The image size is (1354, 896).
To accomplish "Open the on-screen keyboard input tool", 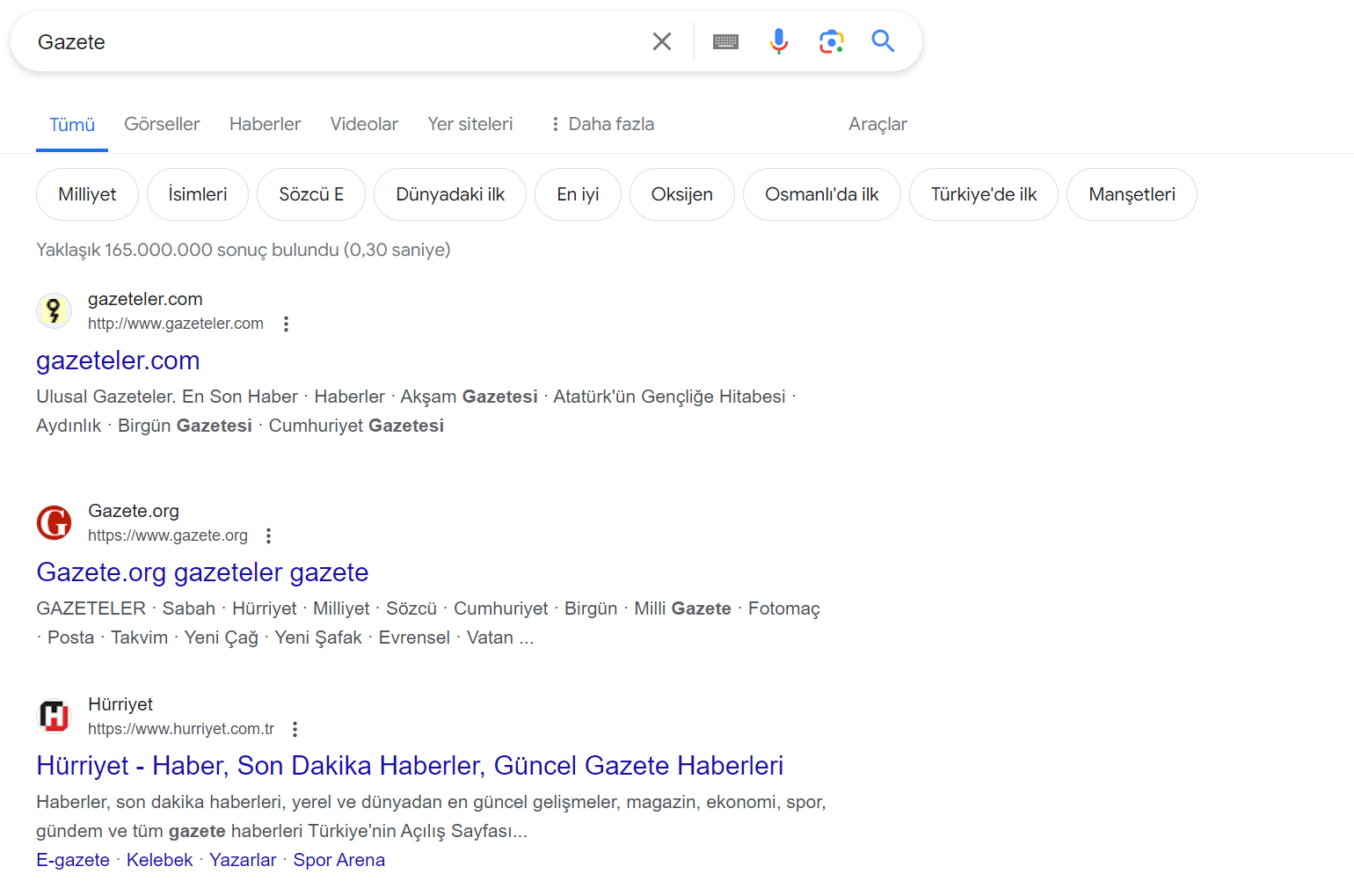I will pyautogui.click(x=725, y=41).
